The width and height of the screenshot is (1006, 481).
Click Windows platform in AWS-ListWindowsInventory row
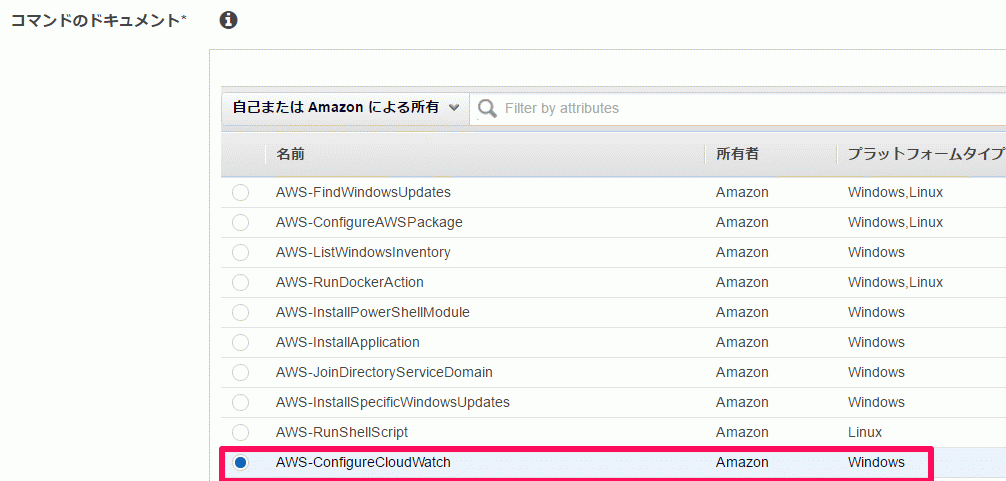coord(876,253)
